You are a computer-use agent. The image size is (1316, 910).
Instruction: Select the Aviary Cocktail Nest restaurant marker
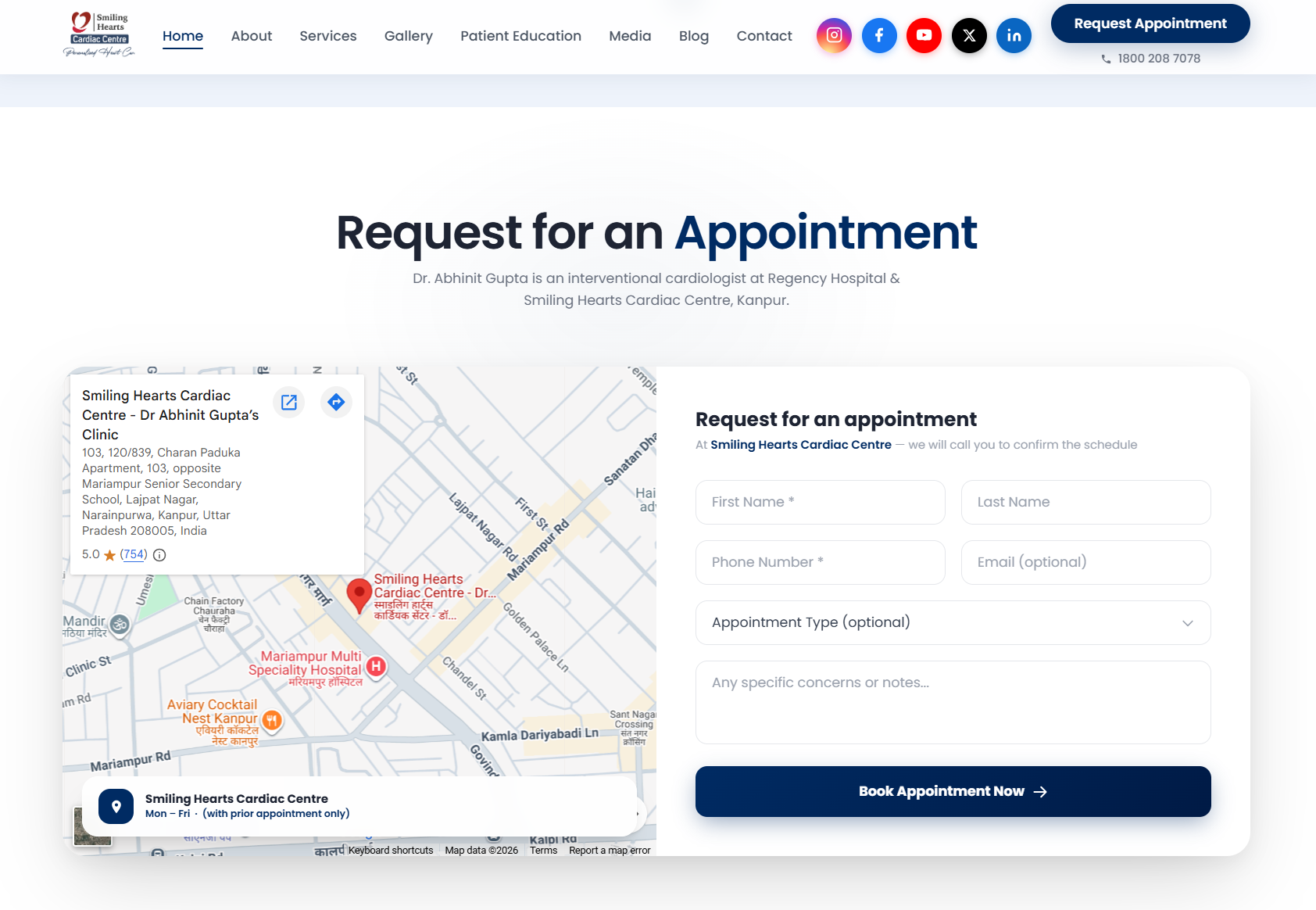[272, 720]
